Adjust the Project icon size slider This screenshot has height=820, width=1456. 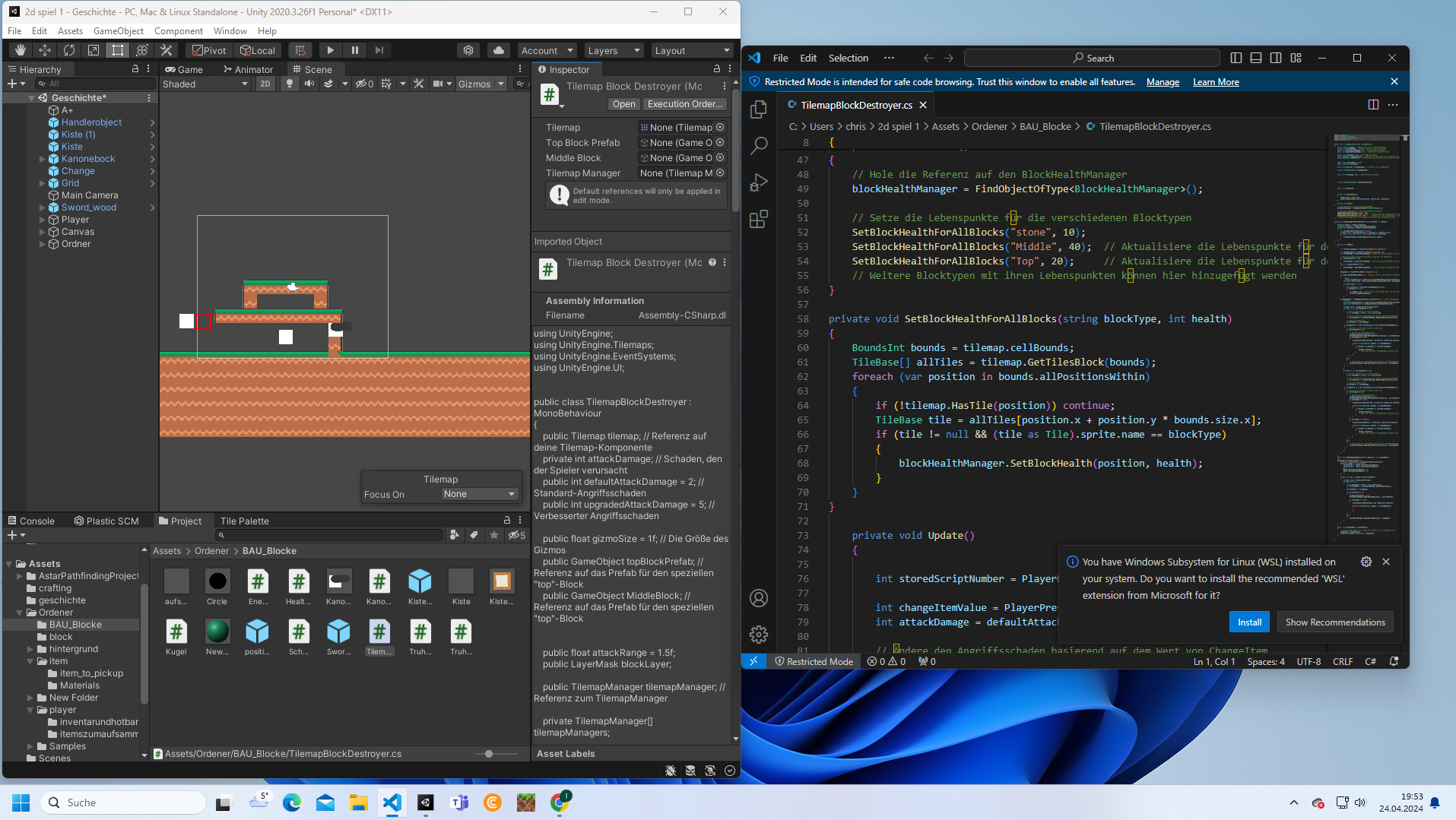pos(489,754)
